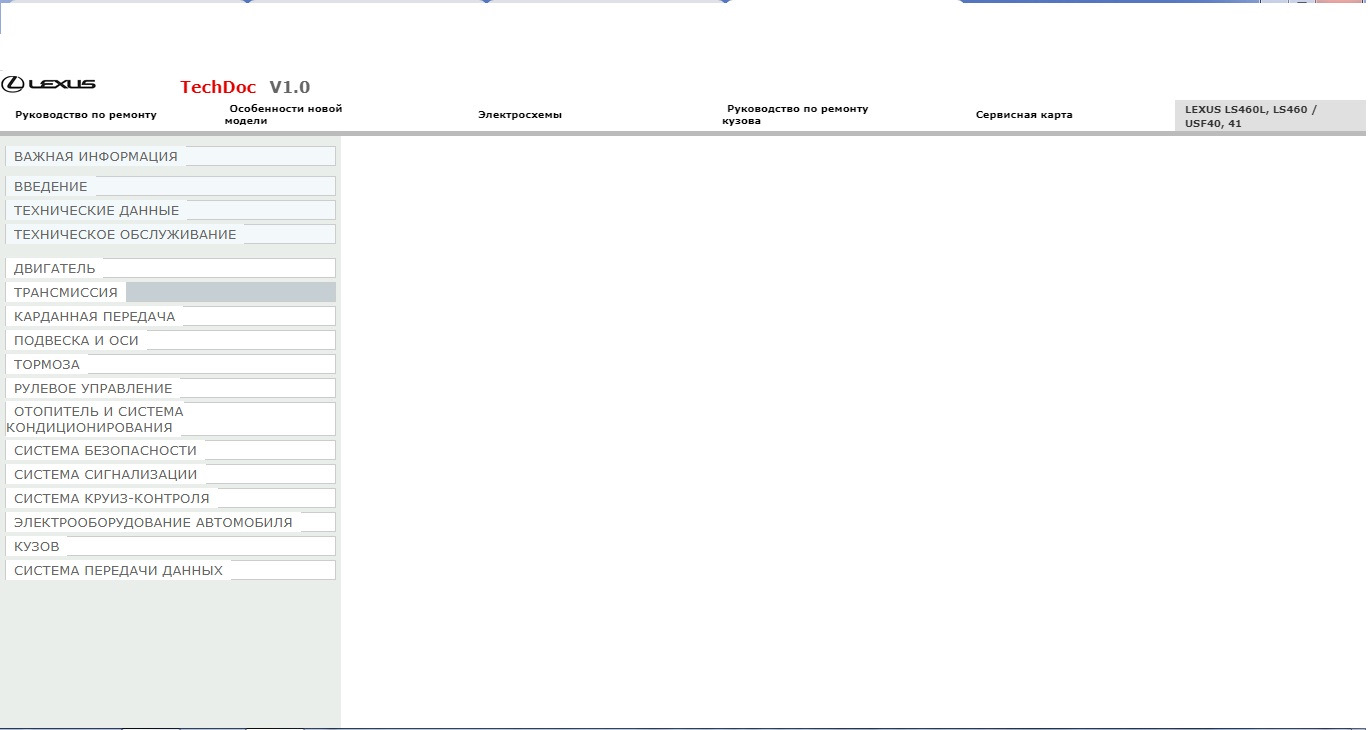This screenshot has width=1368, height=730.
Task: Select the ТОРМОЗА section
Action: (x=170, y=364)
